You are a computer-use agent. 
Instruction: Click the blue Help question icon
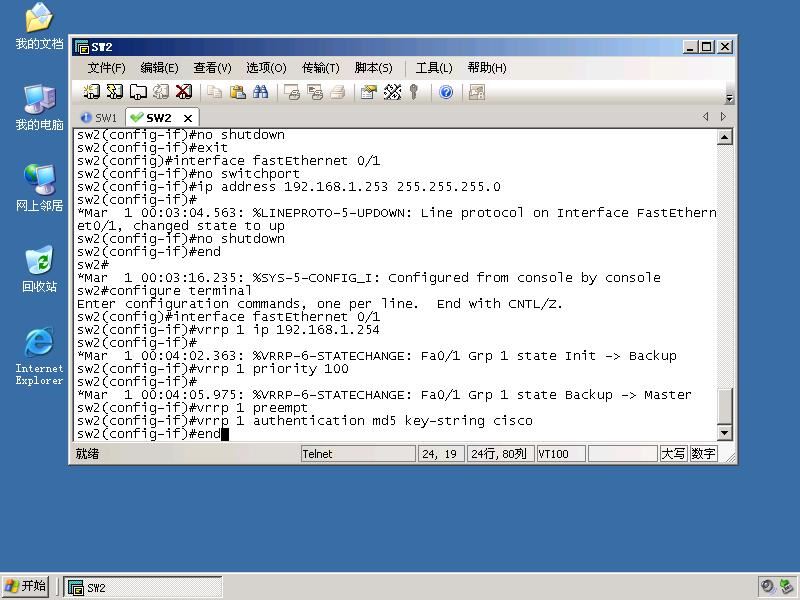[x=446, y=92]
